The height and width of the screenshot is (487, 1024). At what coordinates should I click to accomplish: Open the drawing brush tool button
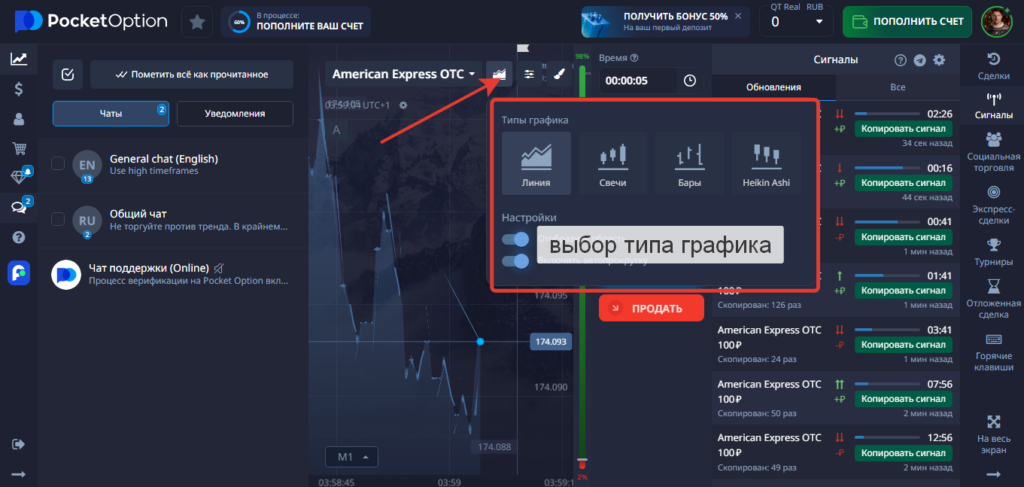pyautogui.click(x=559, y=74)
